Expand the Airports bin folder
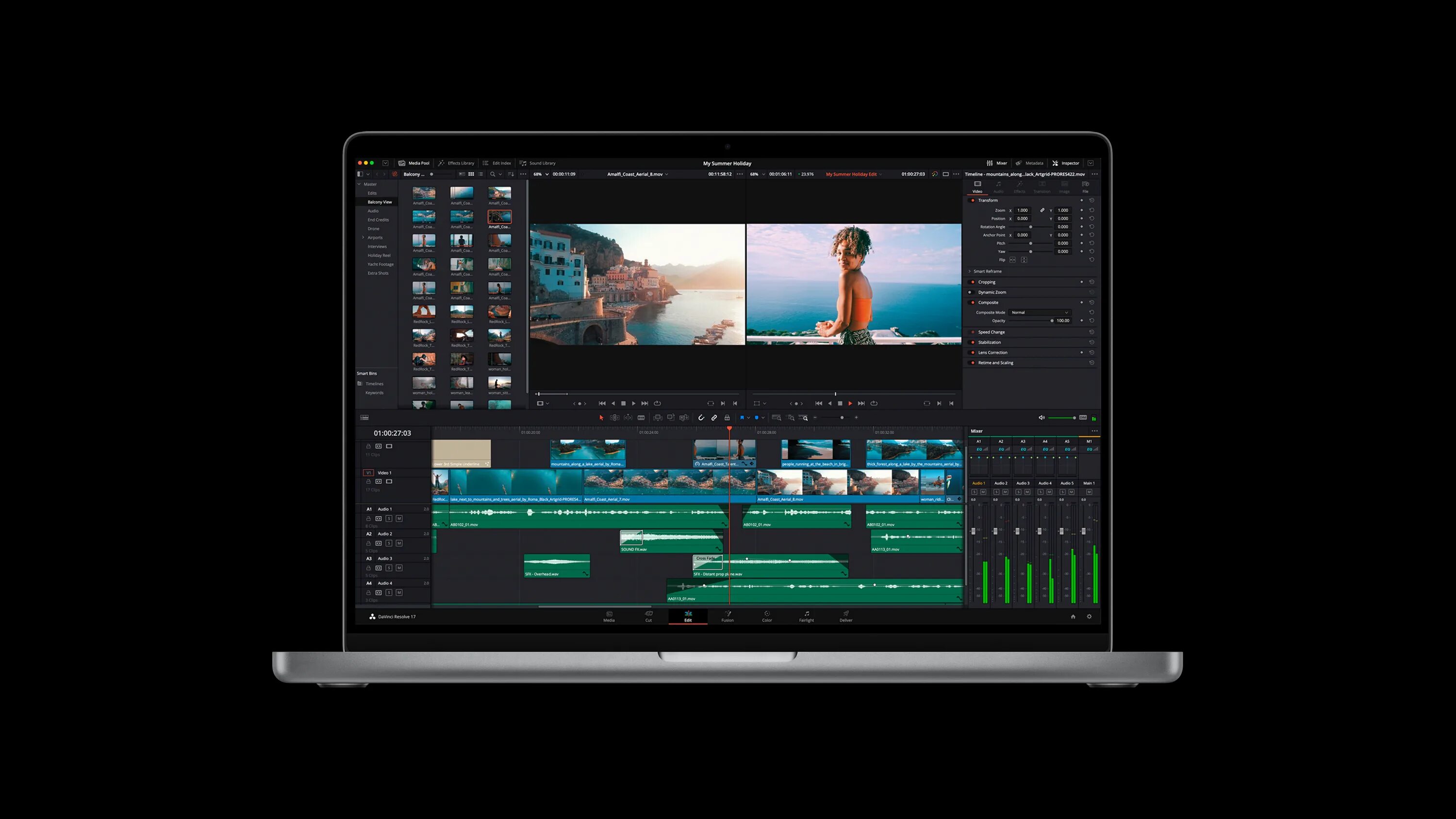 point(363,237)
